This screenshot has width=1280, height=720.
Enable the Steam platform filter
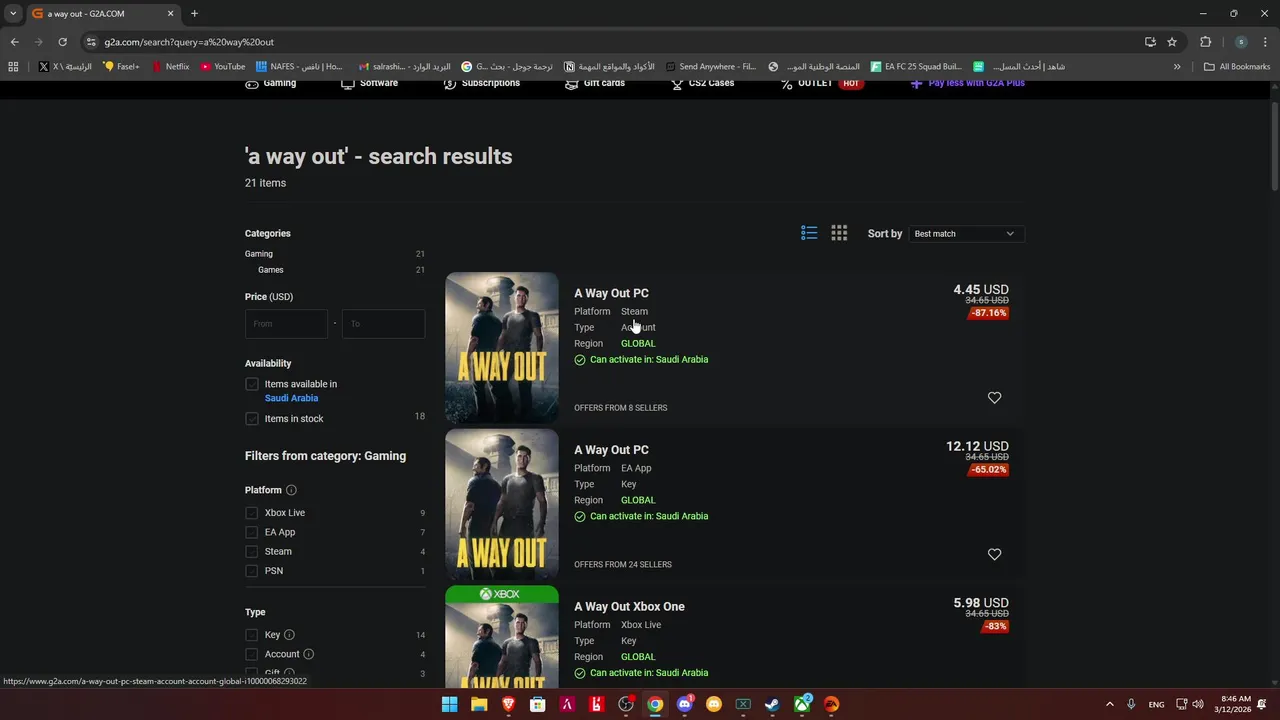252,551
